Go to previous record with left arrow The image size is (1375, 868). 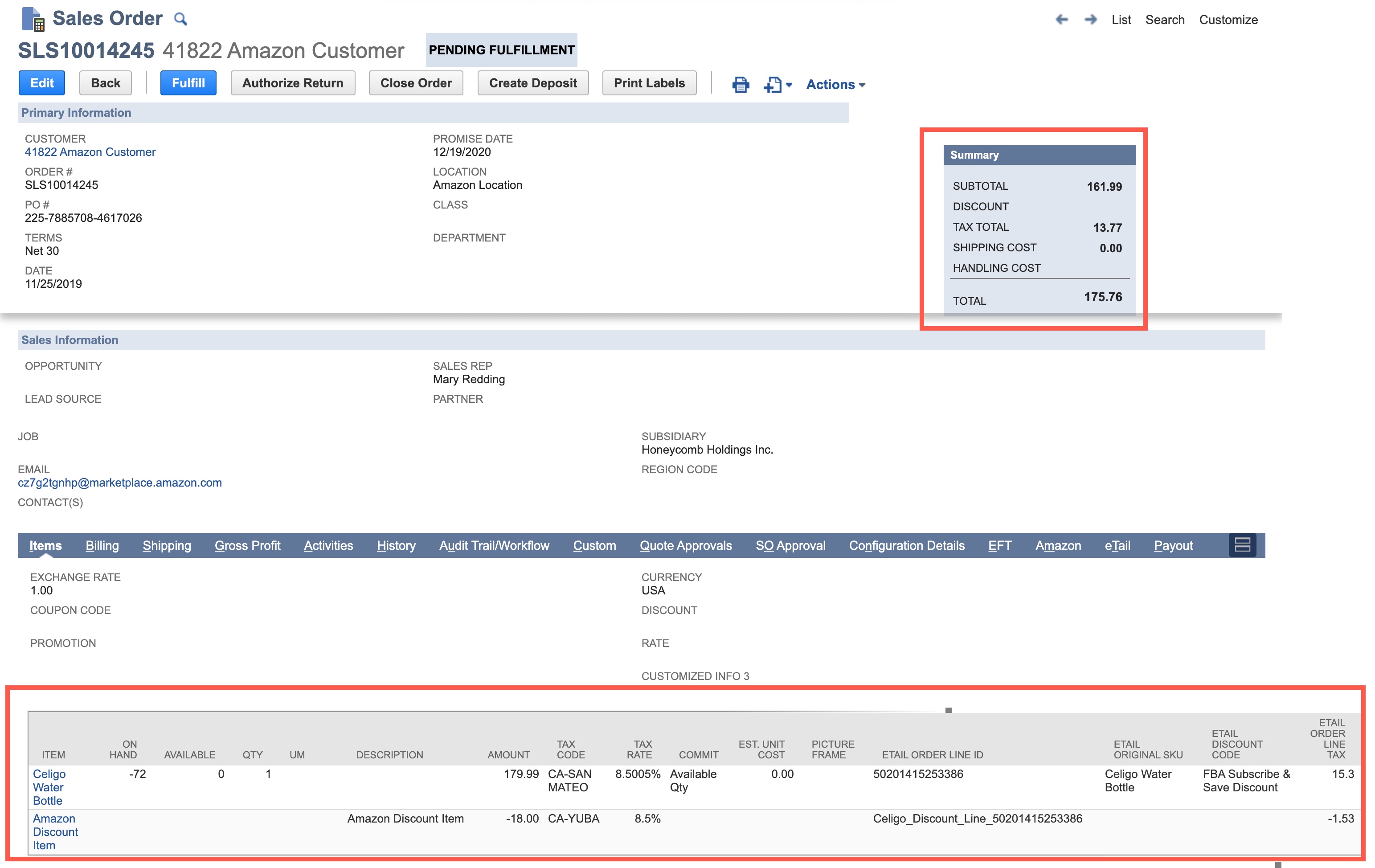[1061, 20]
